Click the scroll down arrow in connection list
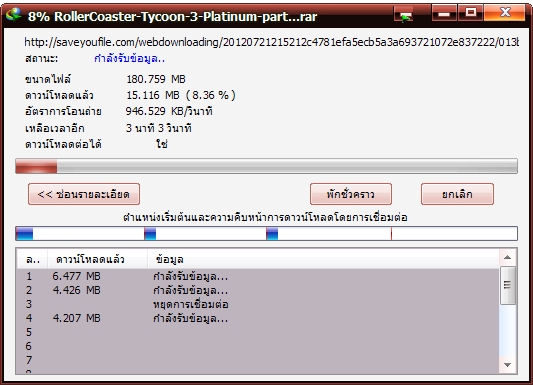 (508, 365)
